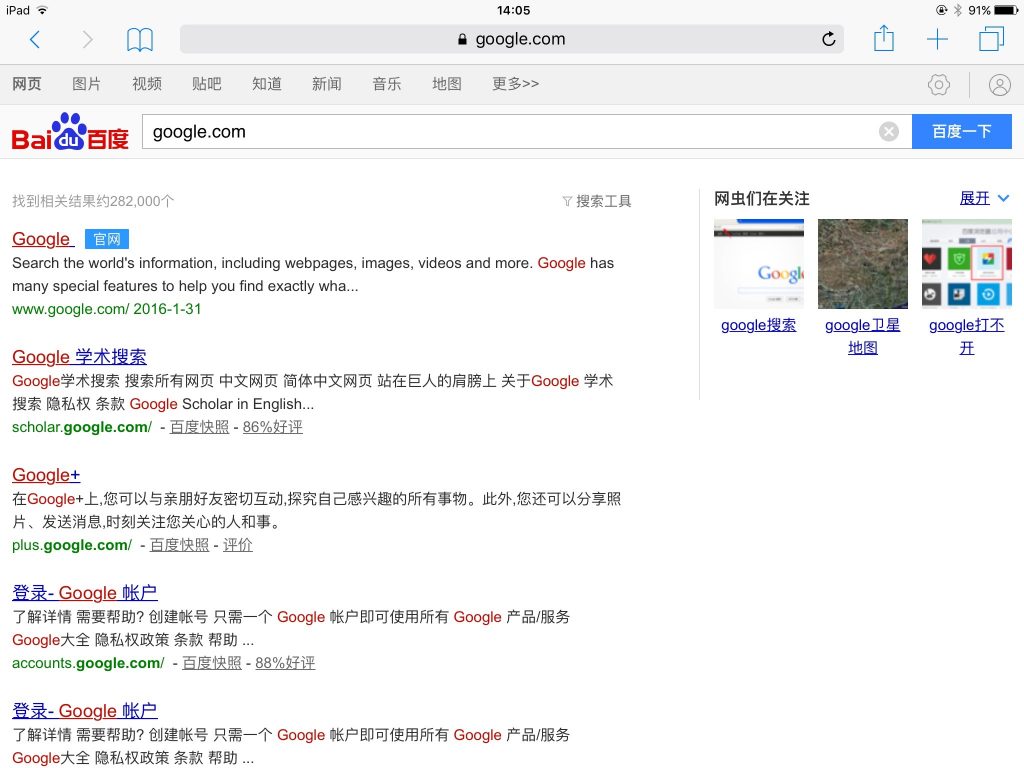1024x768 pixels.
Task: Select the 网页 tab
Action: pos(27,84)
